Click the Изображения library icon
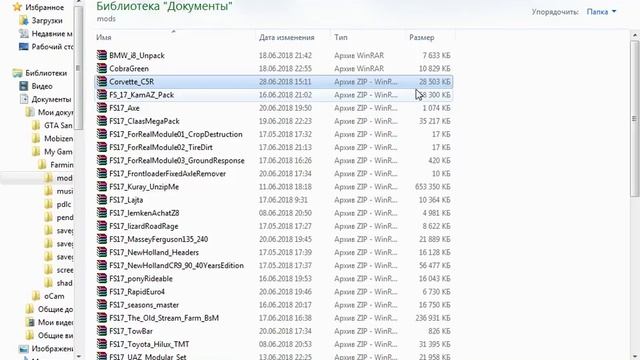 (24, 349)
